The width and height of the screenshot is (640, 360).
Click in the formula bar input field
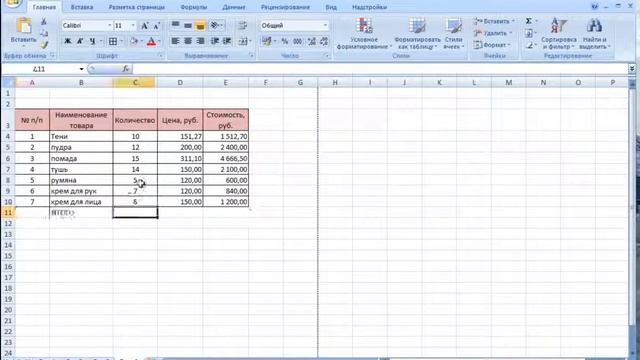[380, 69]
